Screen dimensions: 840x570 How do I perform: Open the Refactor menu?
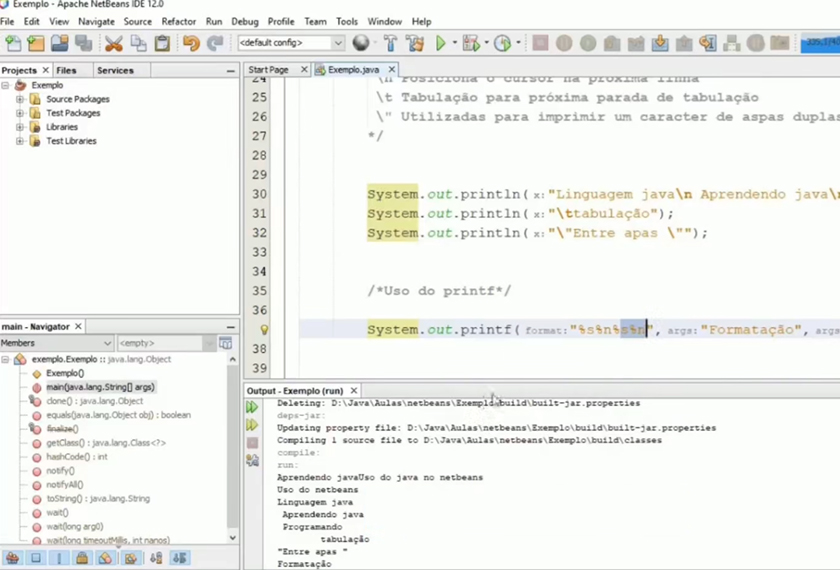pyautogui.click(x=179, y=21)
